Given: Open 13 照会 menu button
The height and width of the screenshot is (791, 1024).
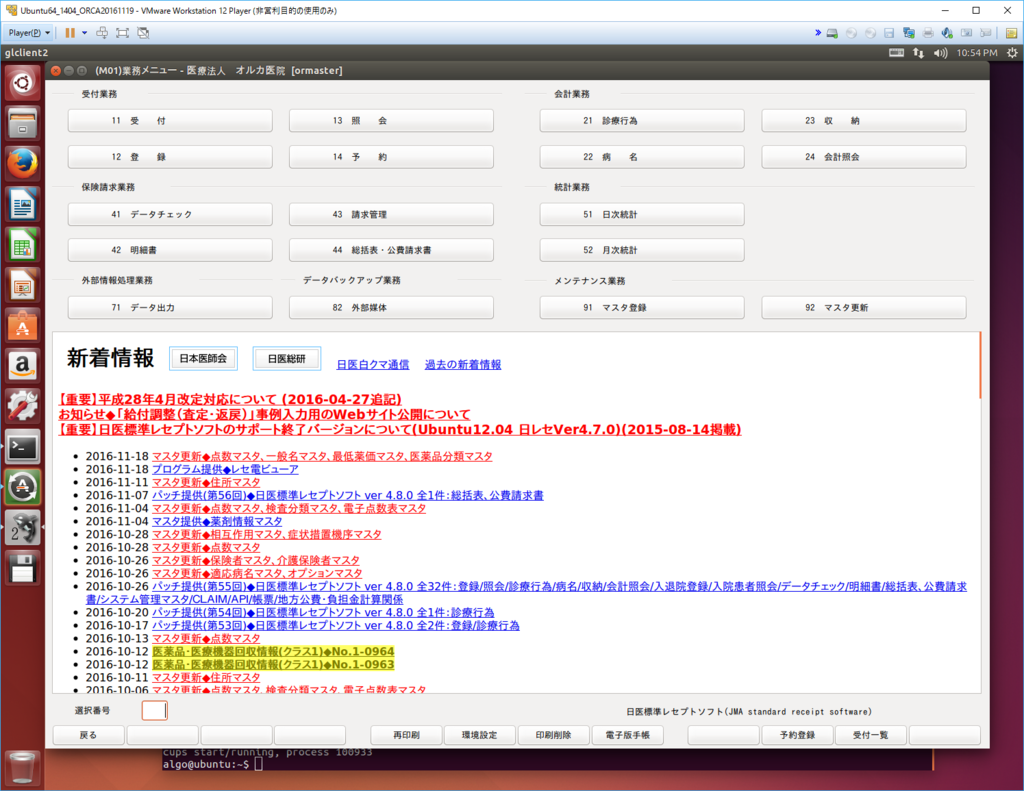Looking at the screenshot, I should click(x=391, y=121).
